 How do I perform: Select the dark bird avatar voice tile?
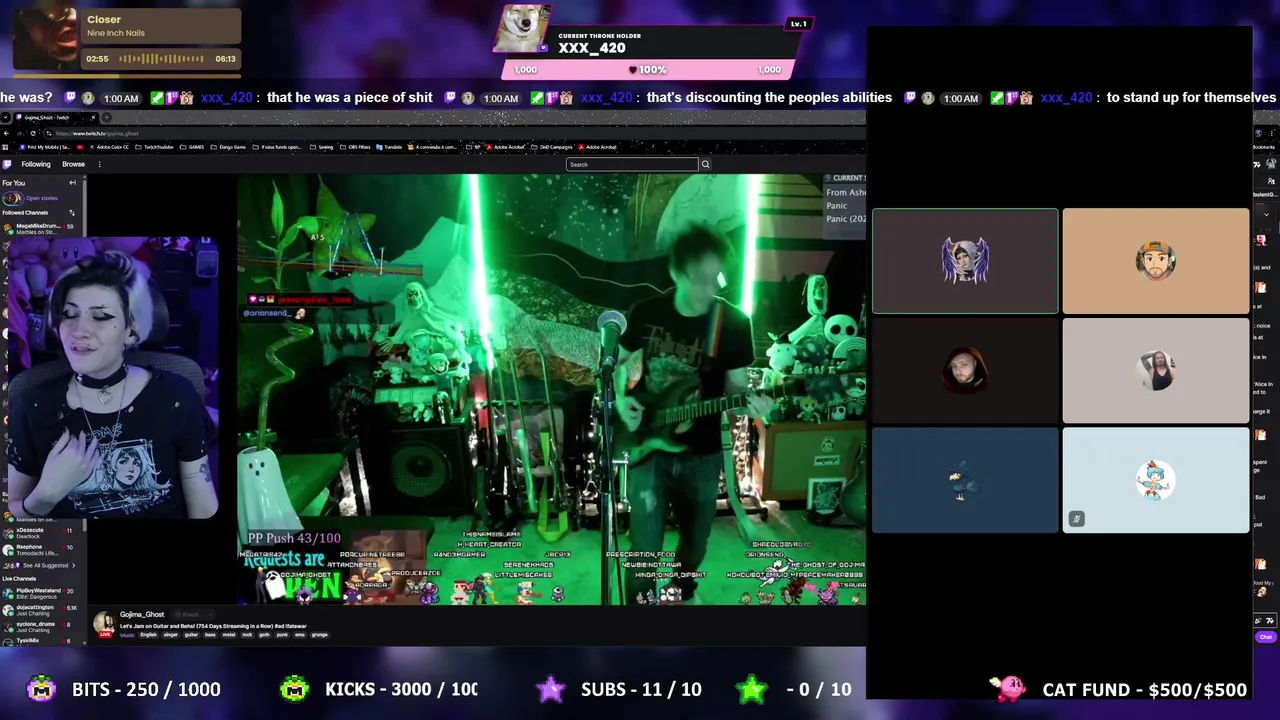(965, 481)
